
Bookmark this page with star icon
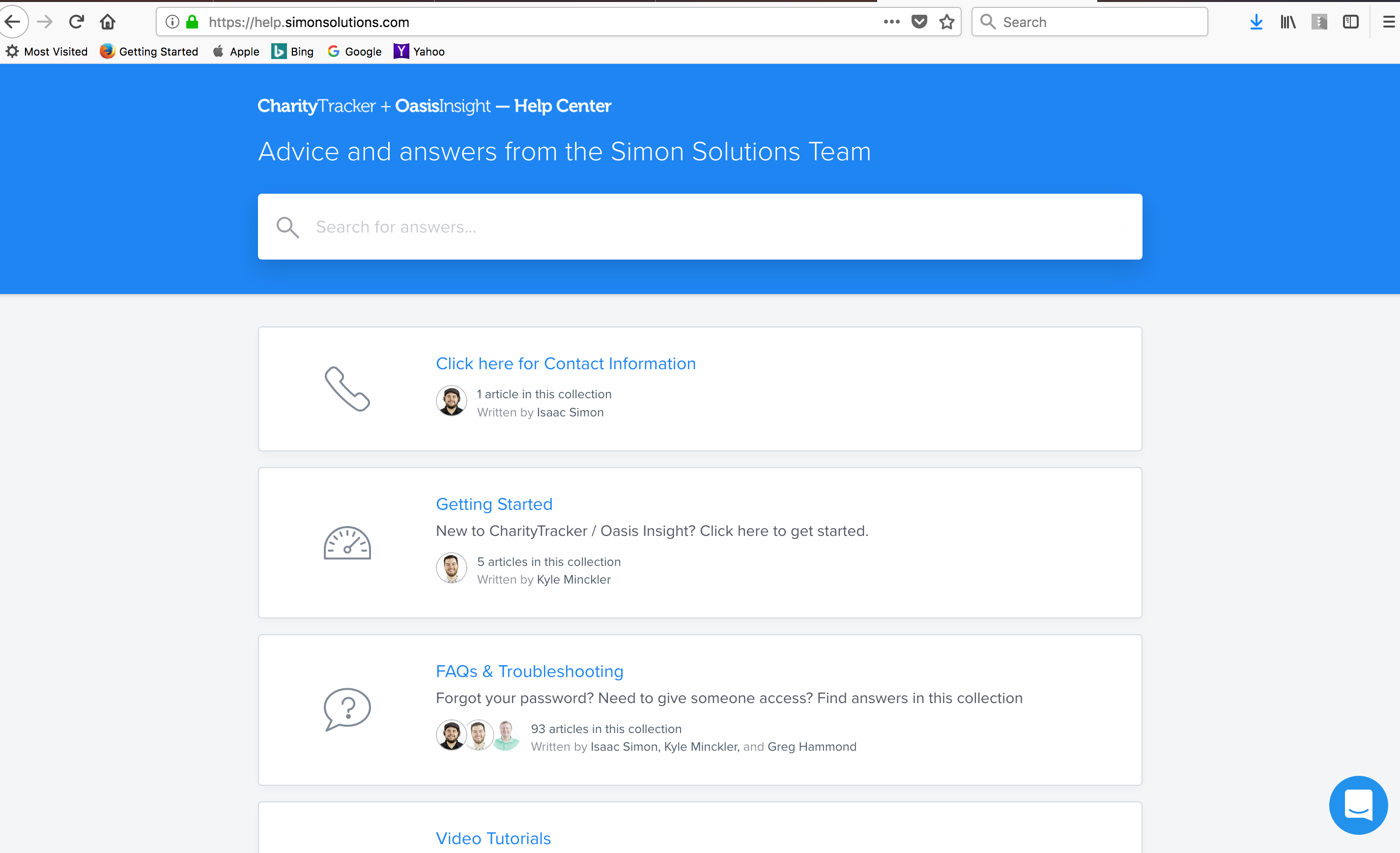(x=946, y=22)
